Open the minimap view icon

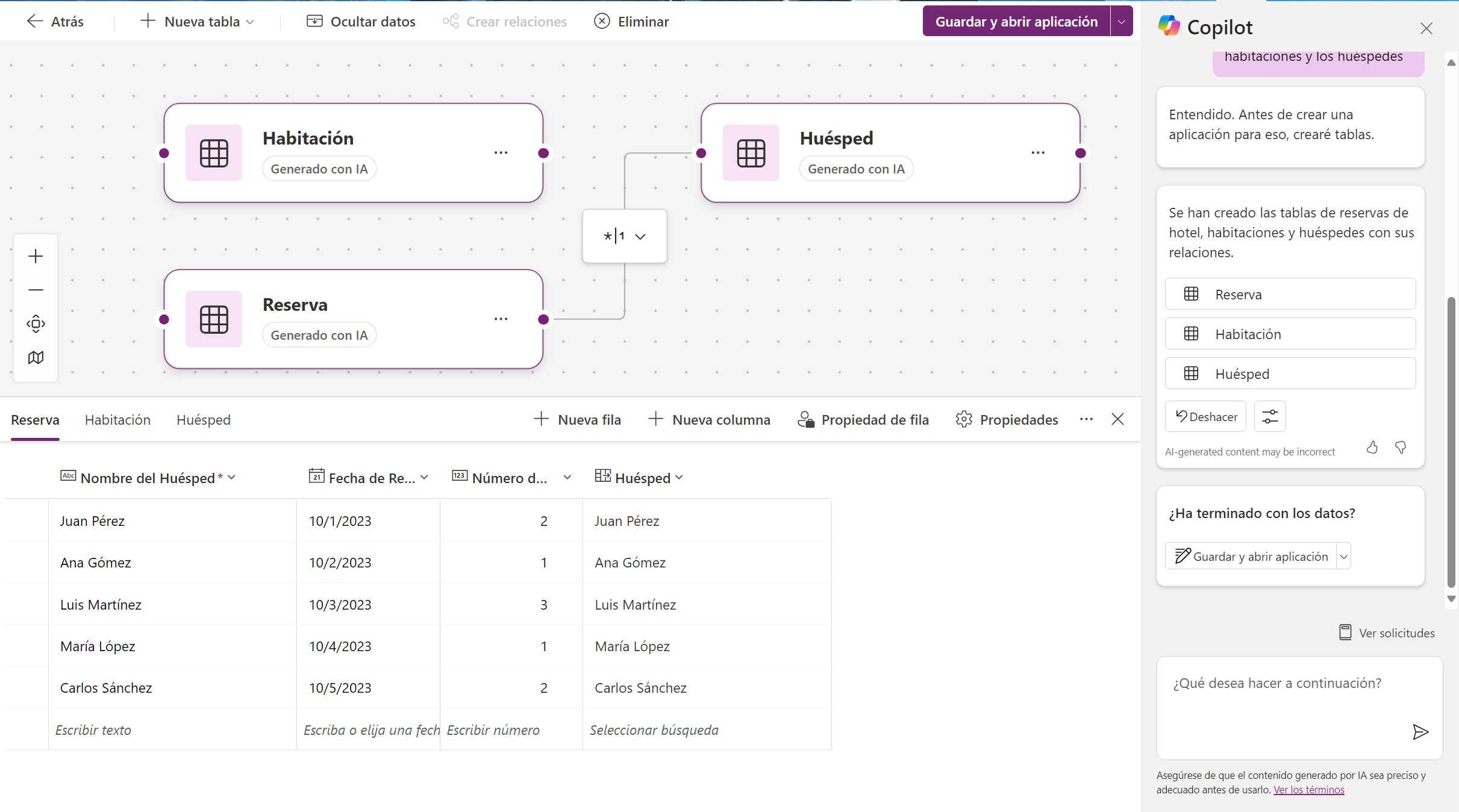[35, 357]
